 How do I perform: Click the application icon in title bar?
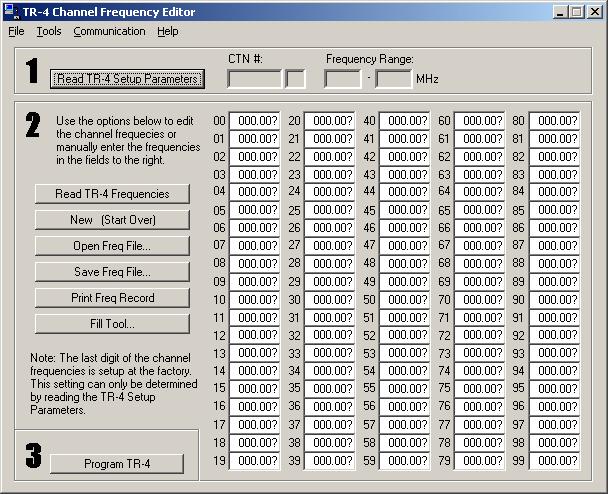coord(11,12)
